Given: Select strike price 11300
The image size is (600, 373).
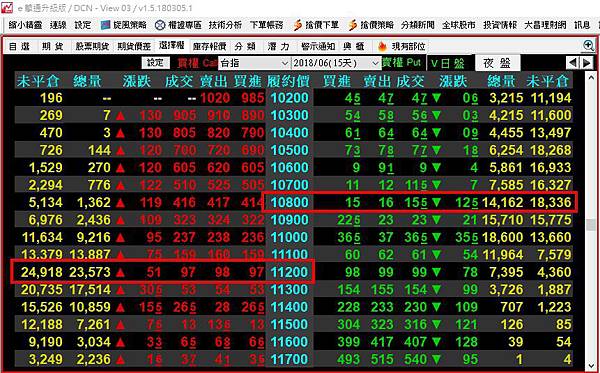Looking at the screenshot, I should 289,290.
